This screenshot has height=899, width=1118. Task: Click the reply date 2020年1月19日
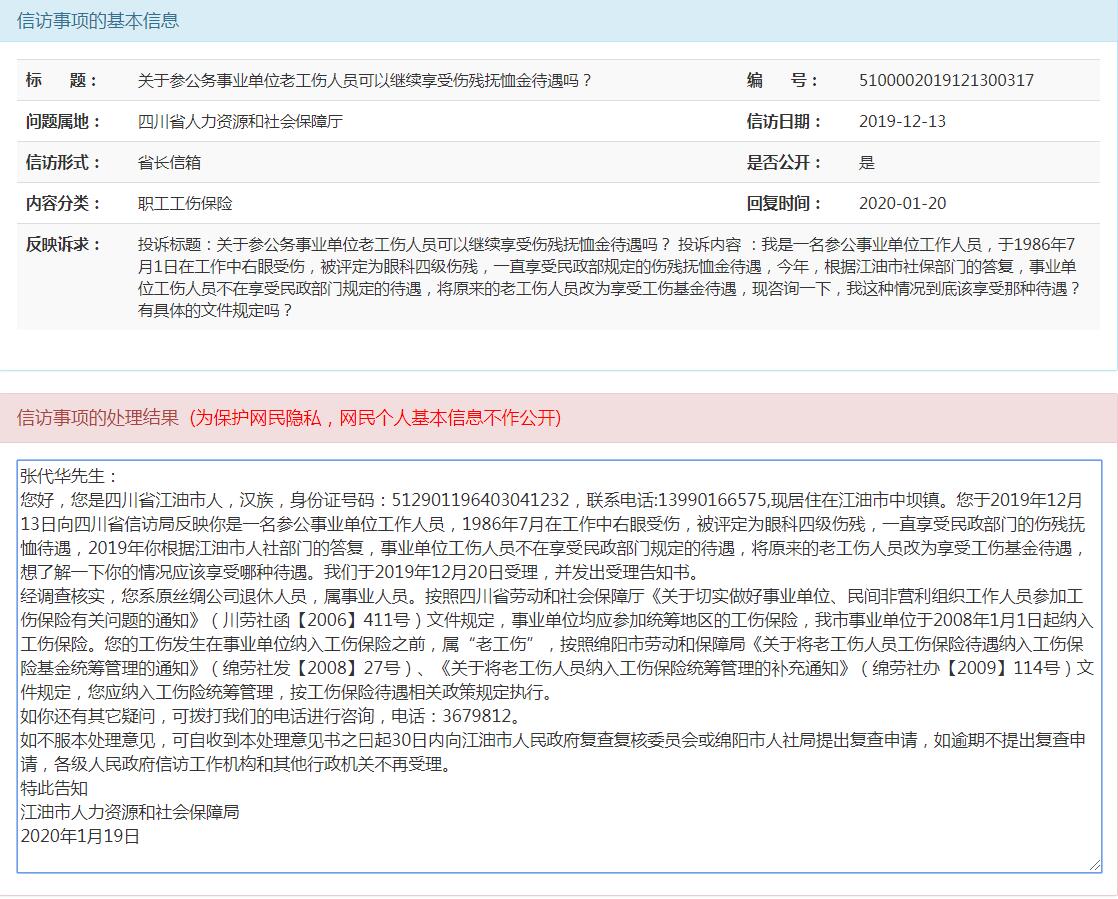point(80,836)
